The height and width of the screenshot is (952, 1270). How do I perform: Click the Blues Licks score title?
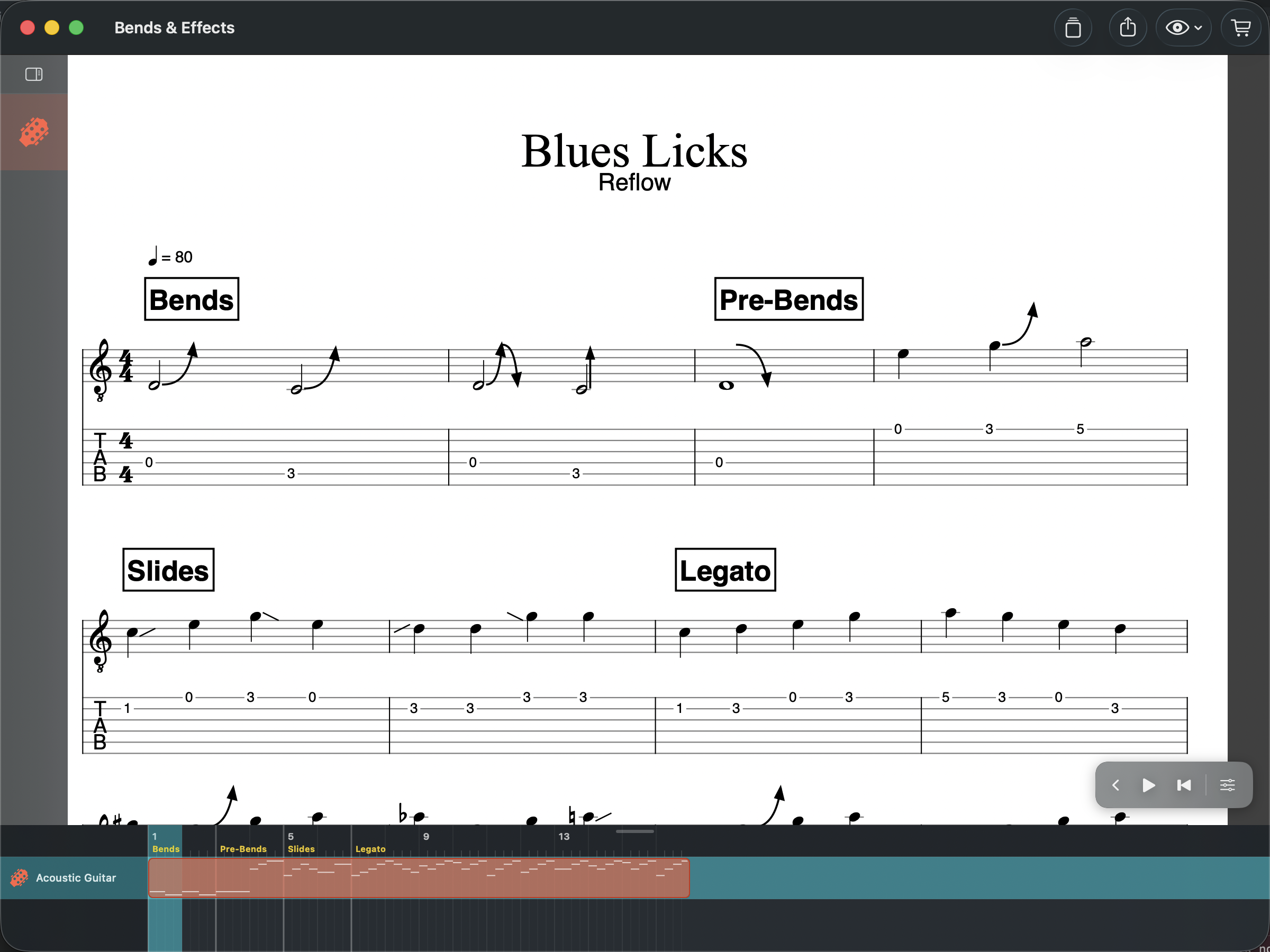click(x=634, y=151)
